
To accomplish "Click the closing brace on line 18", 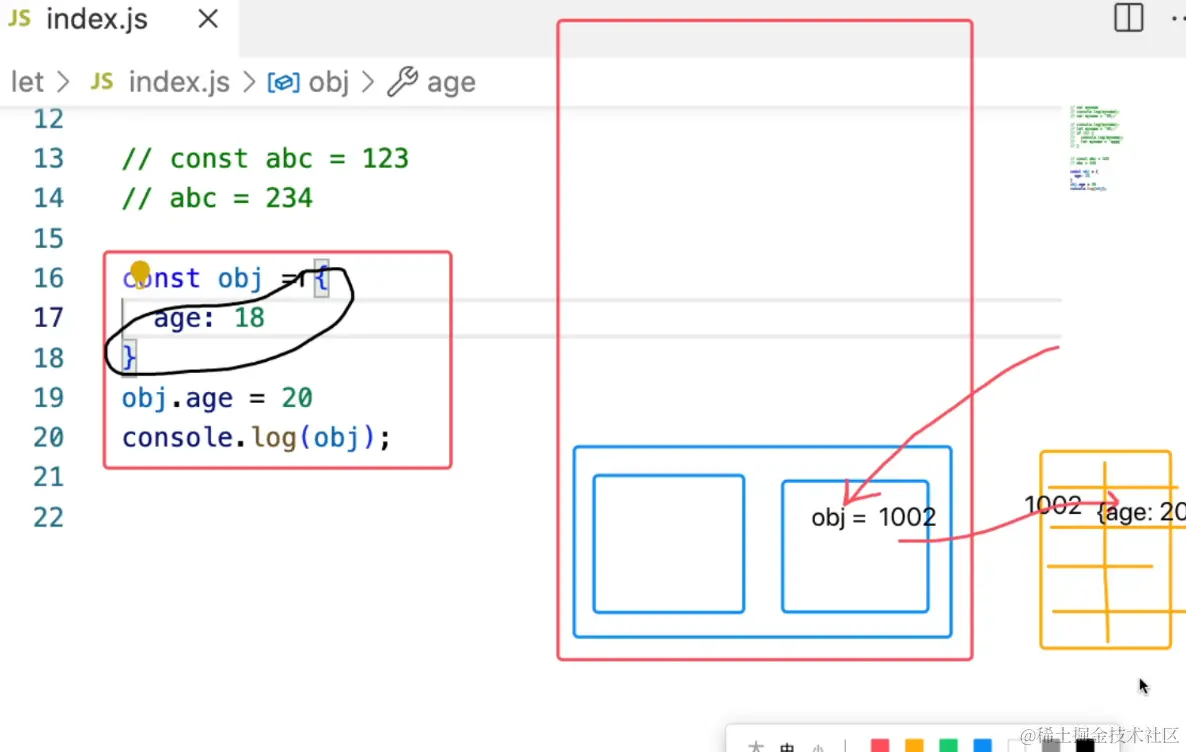I will [x=129, y=357].
